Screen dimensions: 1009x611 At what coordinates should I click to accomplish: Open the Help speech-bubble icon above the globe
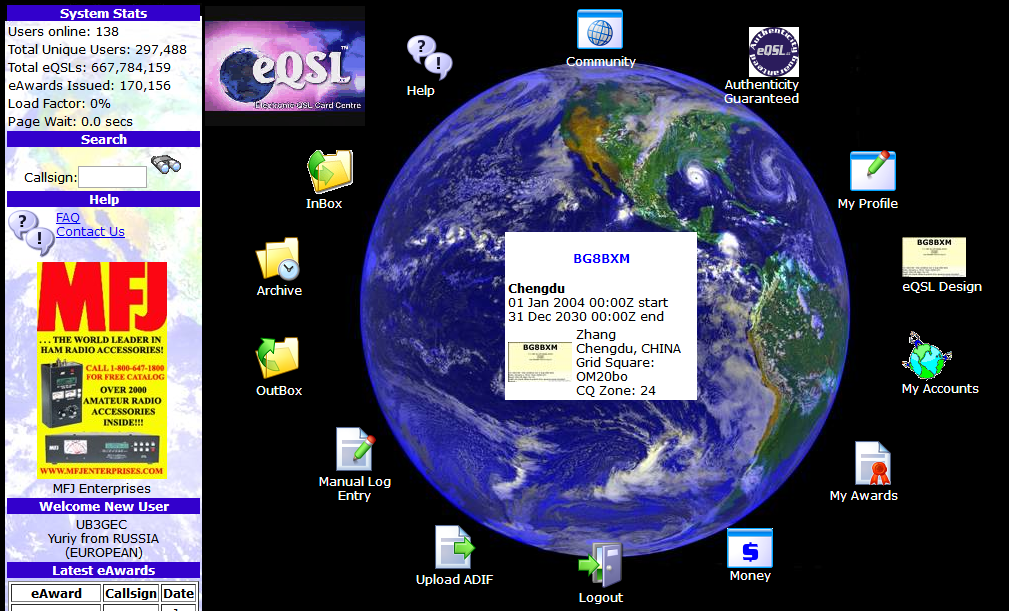pyautogui.click(x=429, y=57)
